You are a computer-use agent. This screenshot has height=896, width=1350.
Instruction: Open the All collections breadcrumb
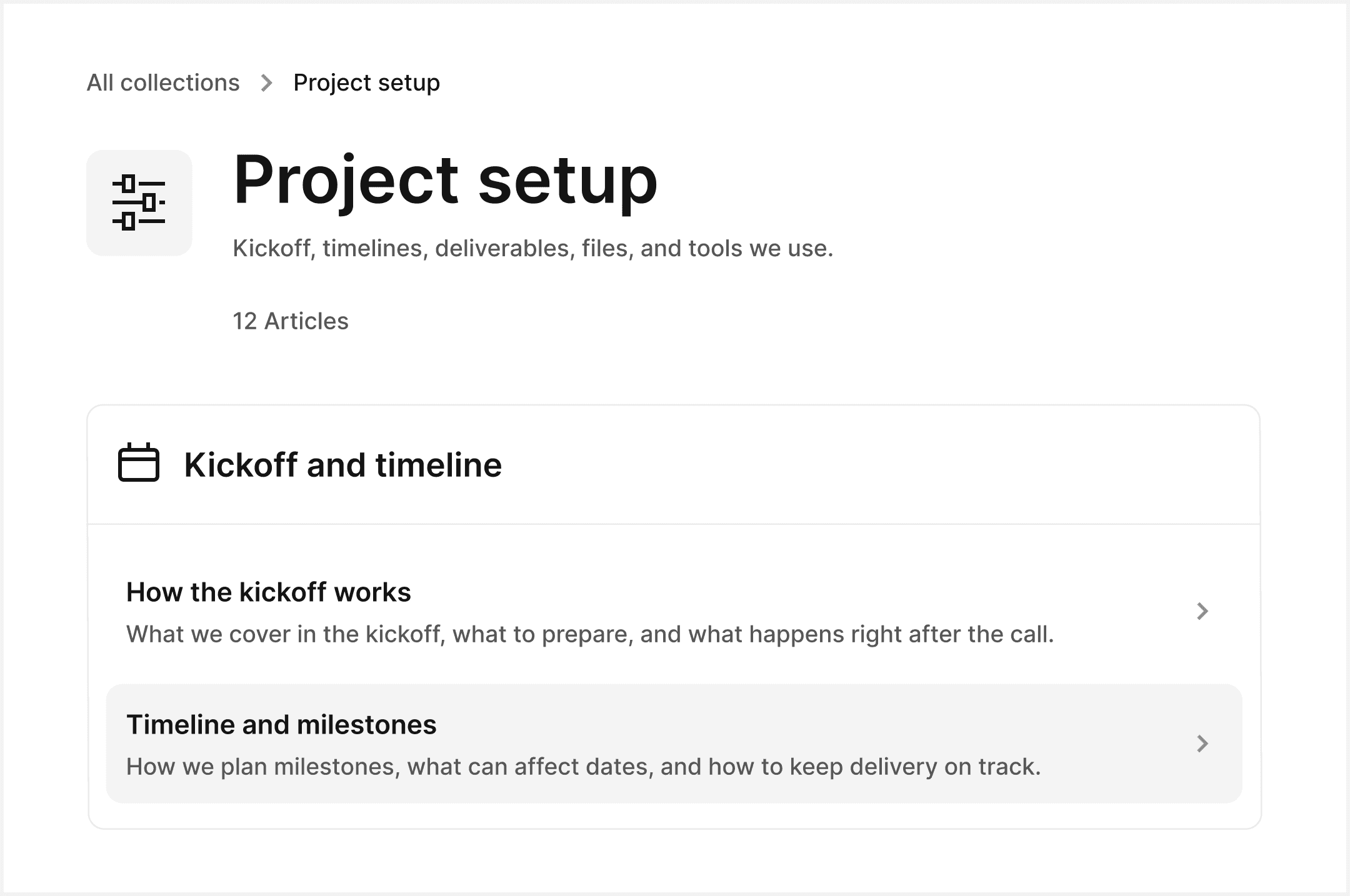click(x=163, y=82)
